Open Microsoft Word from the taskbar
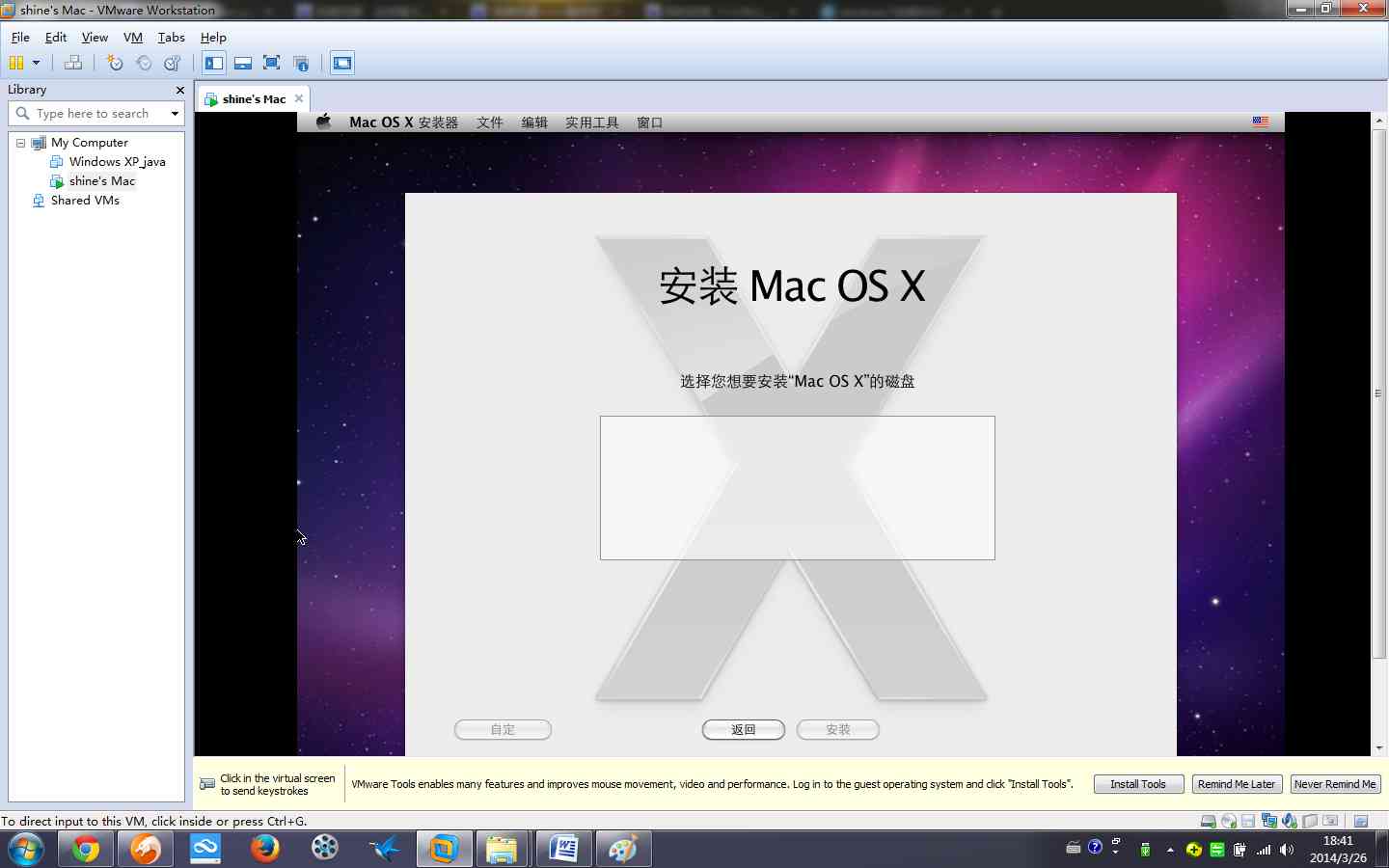Screen dimensions: 1389x868 click(563, 850)
